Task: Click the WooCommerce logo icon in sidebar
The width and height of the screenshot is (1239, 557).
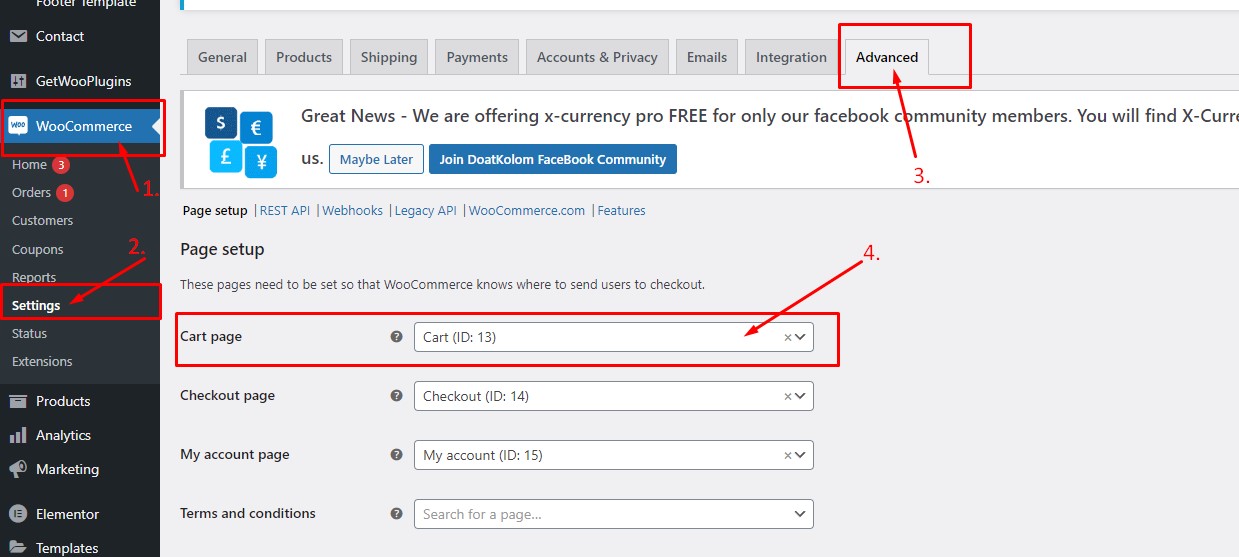Action: coord(18,126)
